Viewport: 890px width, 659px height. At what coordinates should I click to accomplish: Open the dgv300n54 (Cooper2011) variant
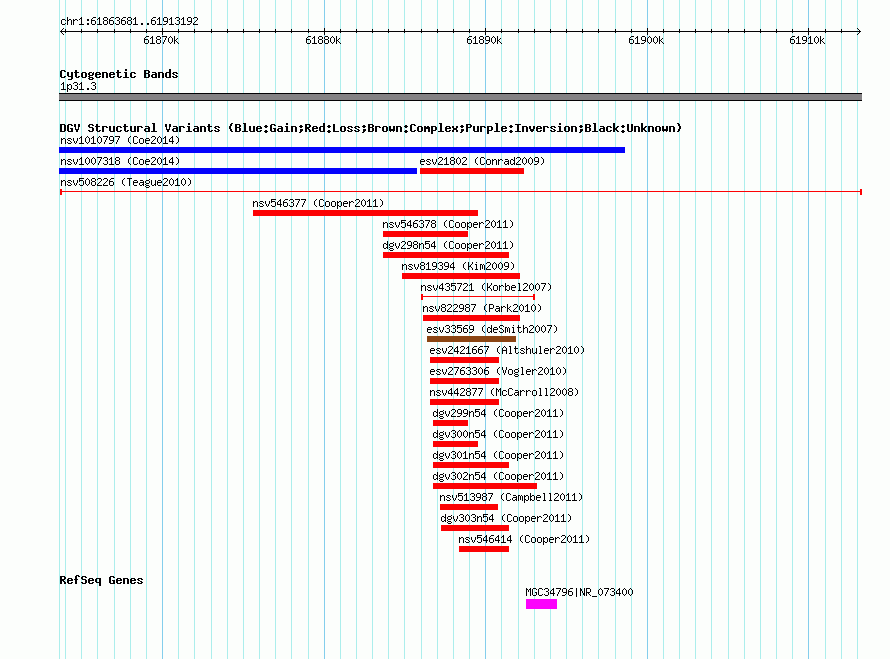click(x=498, y=434)
